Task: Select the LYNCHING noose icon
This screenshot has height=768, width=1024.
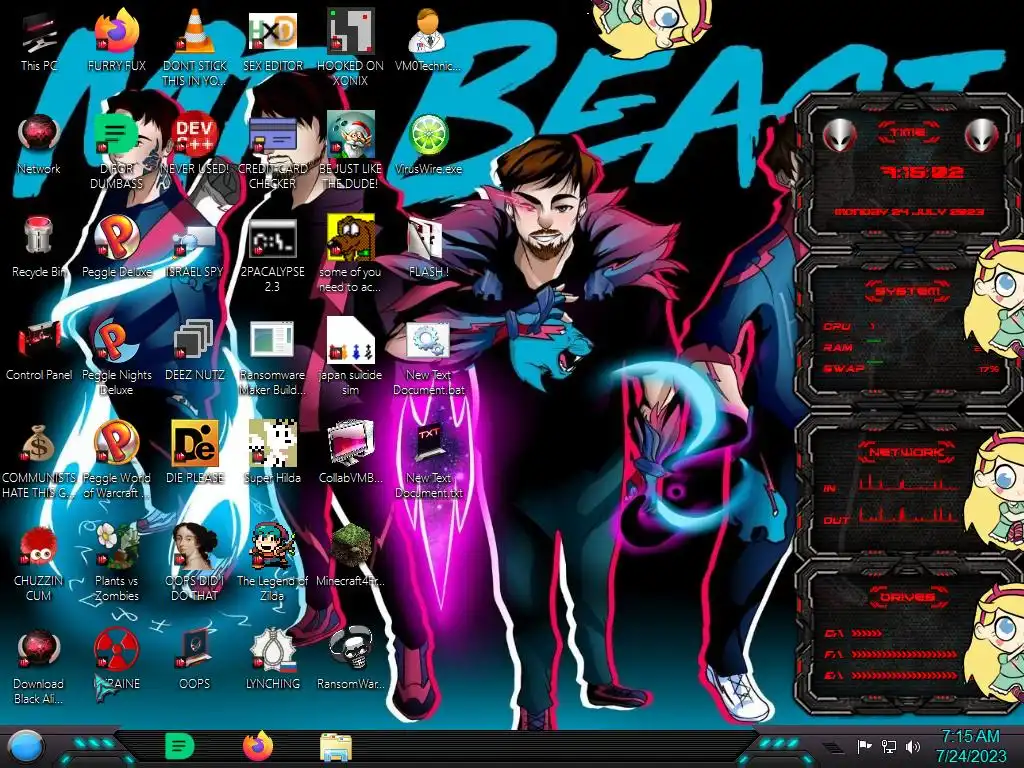Action: 273,660
